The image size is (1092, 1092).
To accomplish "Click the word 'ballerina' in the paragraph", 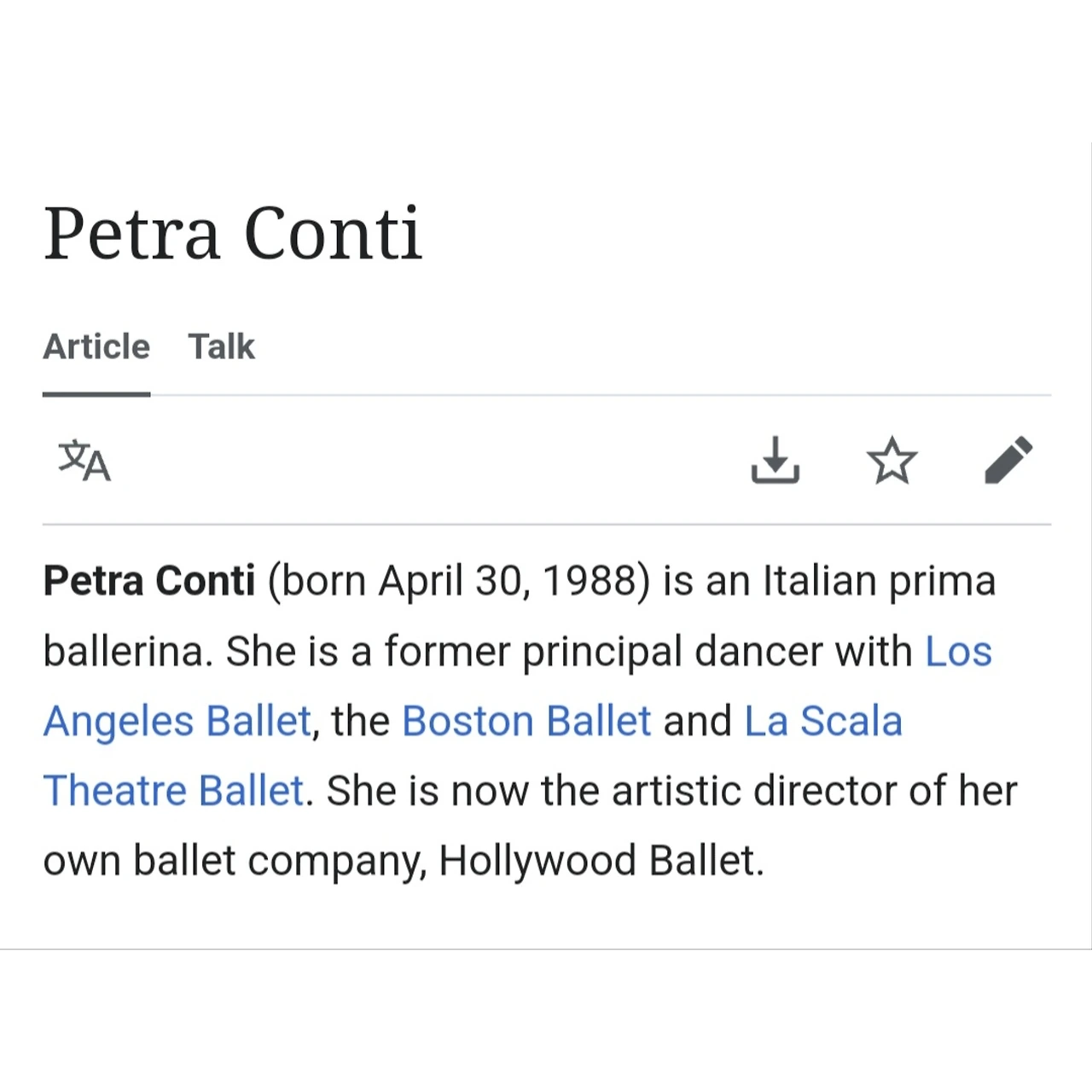I will pyautogui.click(x=124, y=652).
